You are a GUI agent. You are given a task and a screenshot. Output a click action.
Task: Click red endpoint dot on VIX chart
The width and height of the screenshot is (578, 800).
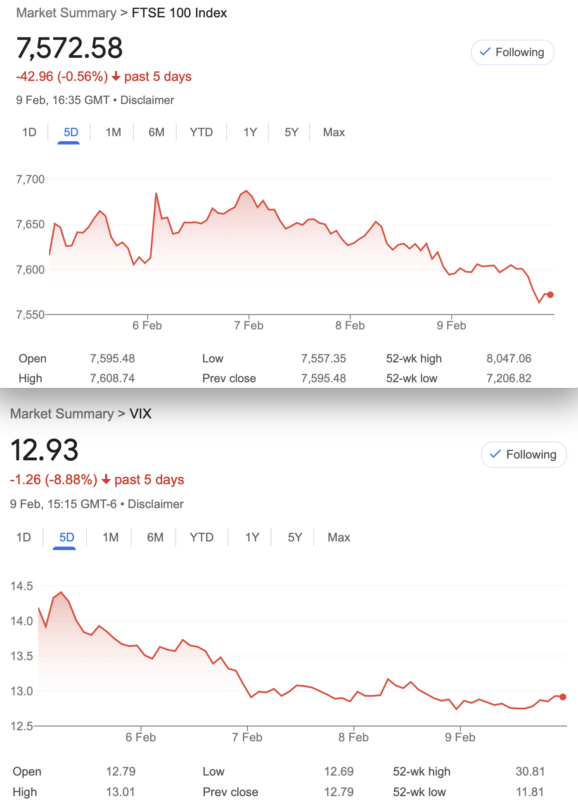coord(563,697)
